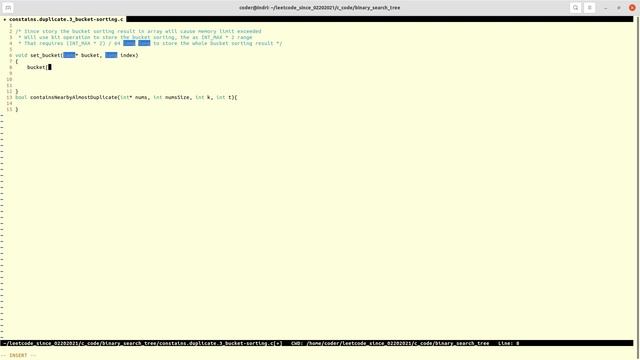Close the terminal window
Screen dimensions: 640x360
(632, 8)
